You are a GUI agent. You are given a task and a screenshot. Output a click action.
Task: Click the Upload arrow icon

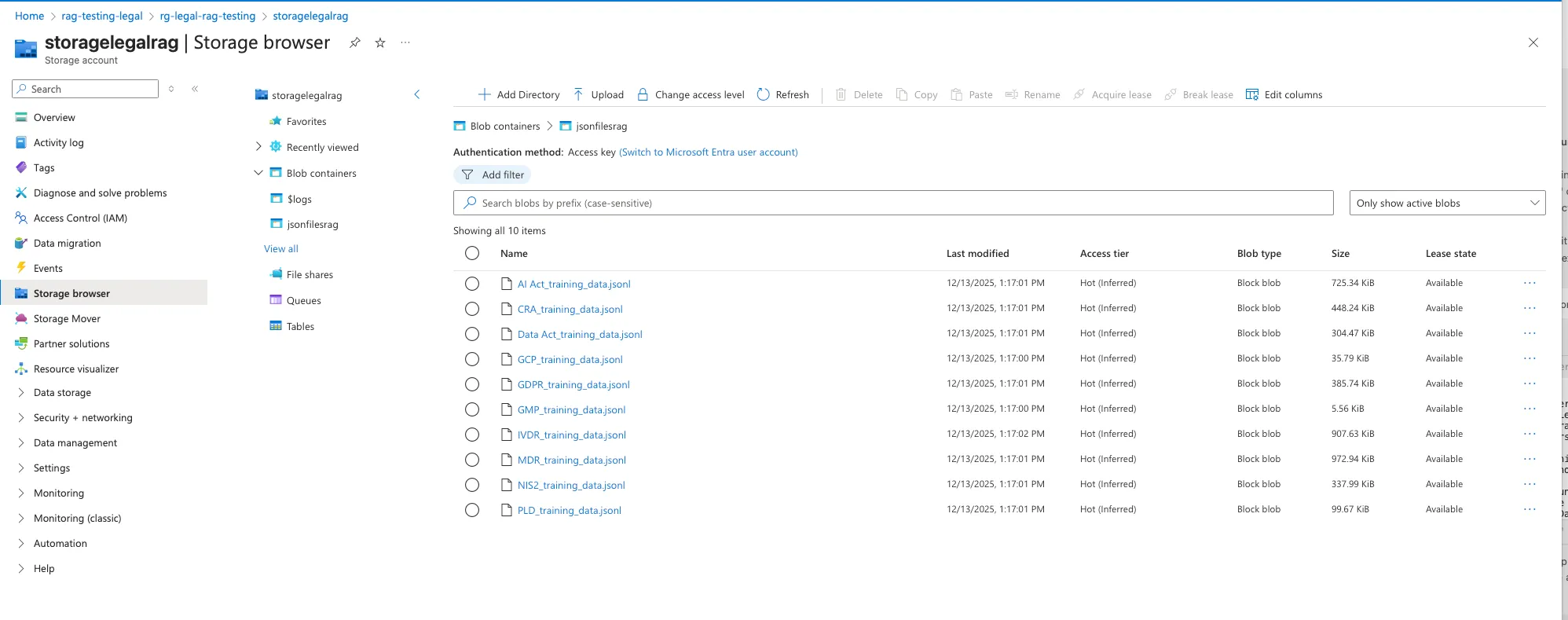pos(578,94)
